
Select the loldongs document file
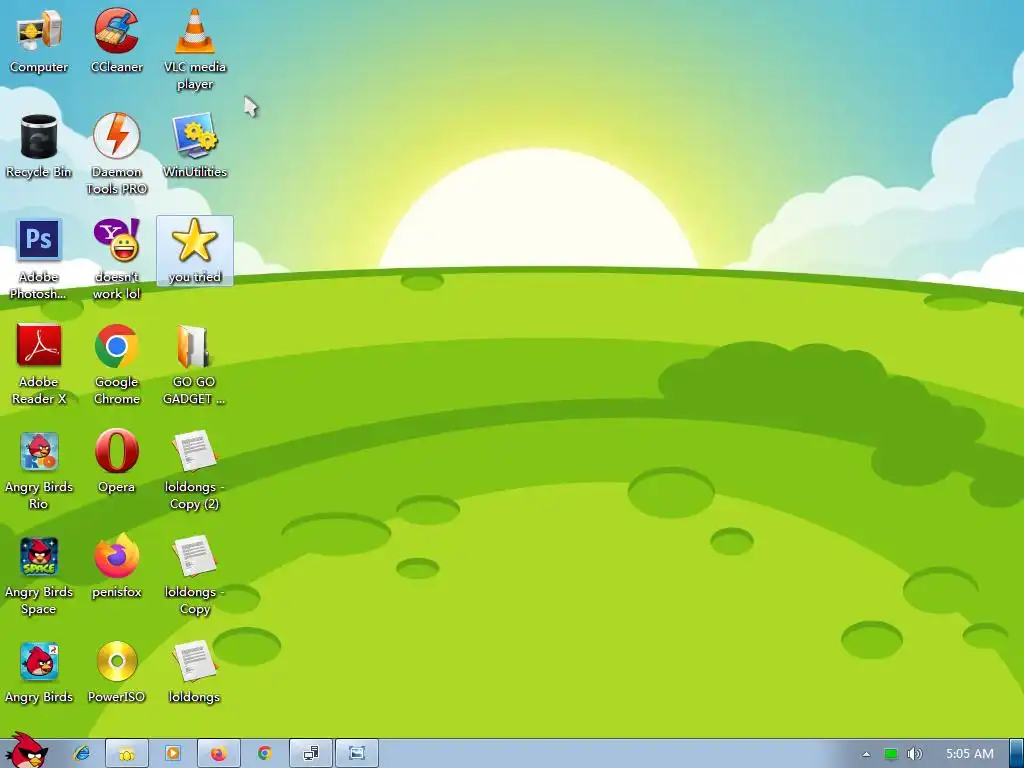195,673
